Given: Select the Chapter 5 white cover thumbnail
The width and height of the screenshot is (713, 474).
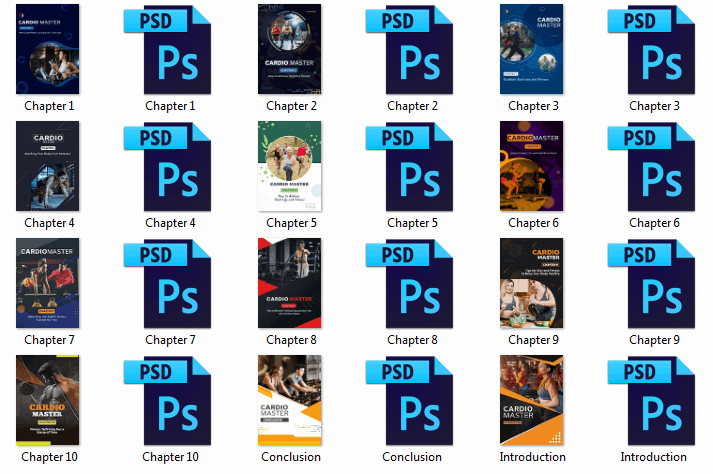Looking at the screenshot, I should [x=290, y=167].
